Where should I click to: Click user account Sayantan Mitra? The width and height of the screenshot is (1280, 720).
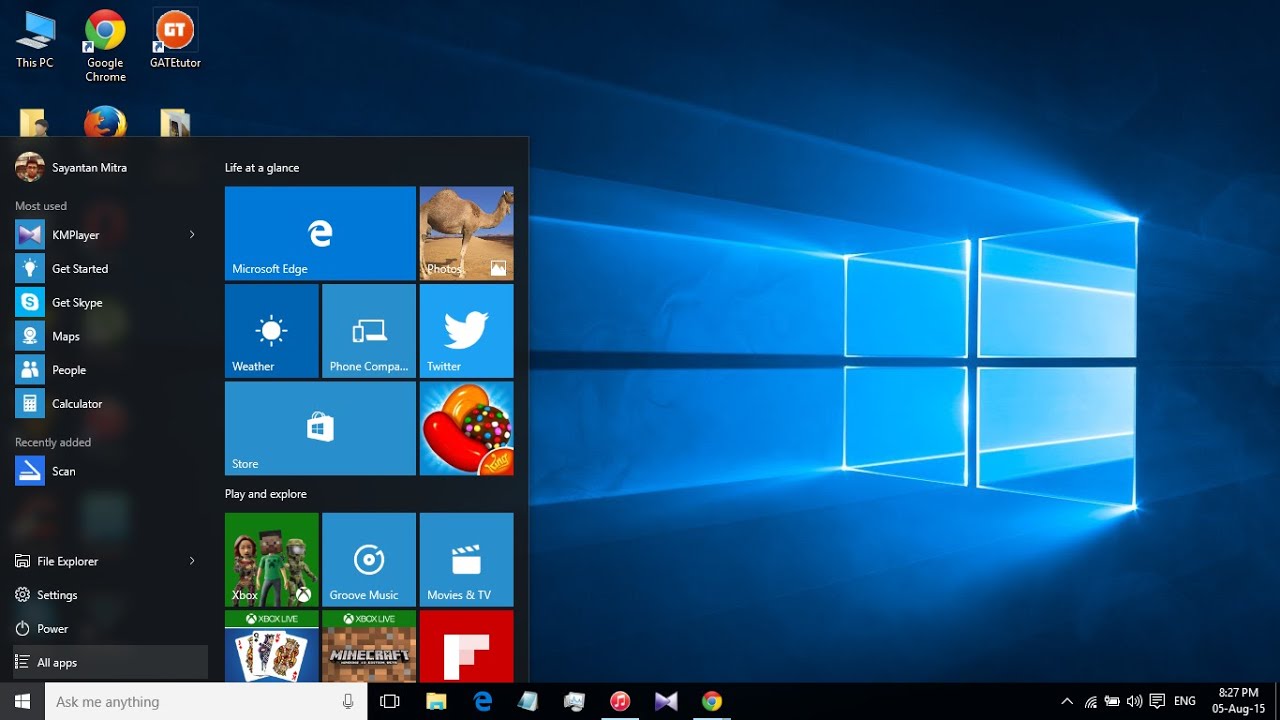(72, 168)
